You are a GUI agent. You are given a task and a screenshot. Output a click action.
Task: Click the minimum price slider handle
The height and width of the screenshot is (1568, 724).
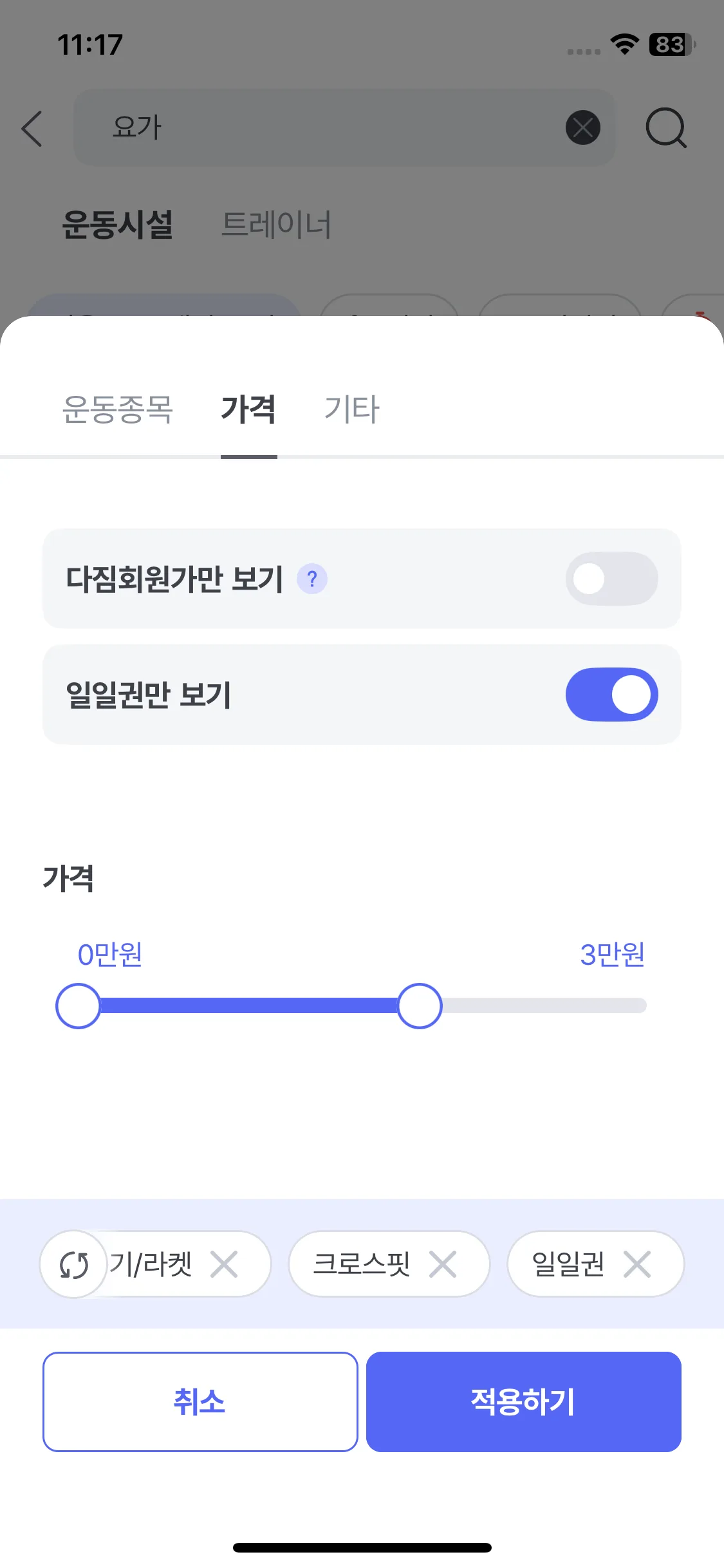[78, 1005]
